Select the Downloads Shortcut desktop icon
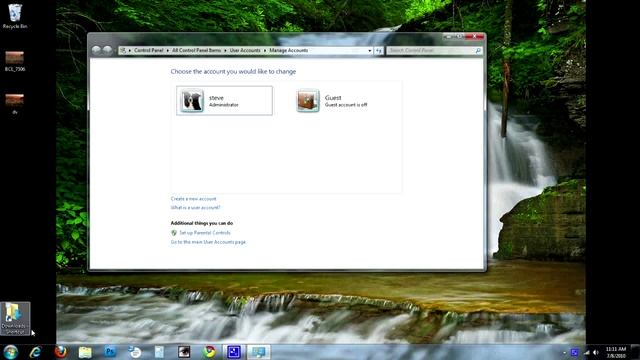 click(x=15, y=319)
